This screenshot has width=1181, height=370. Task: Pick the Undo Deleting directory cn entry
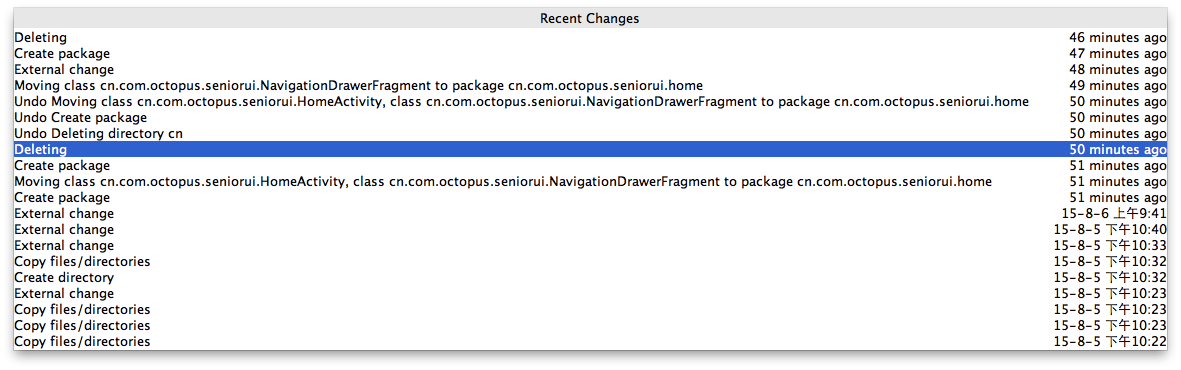590,133
